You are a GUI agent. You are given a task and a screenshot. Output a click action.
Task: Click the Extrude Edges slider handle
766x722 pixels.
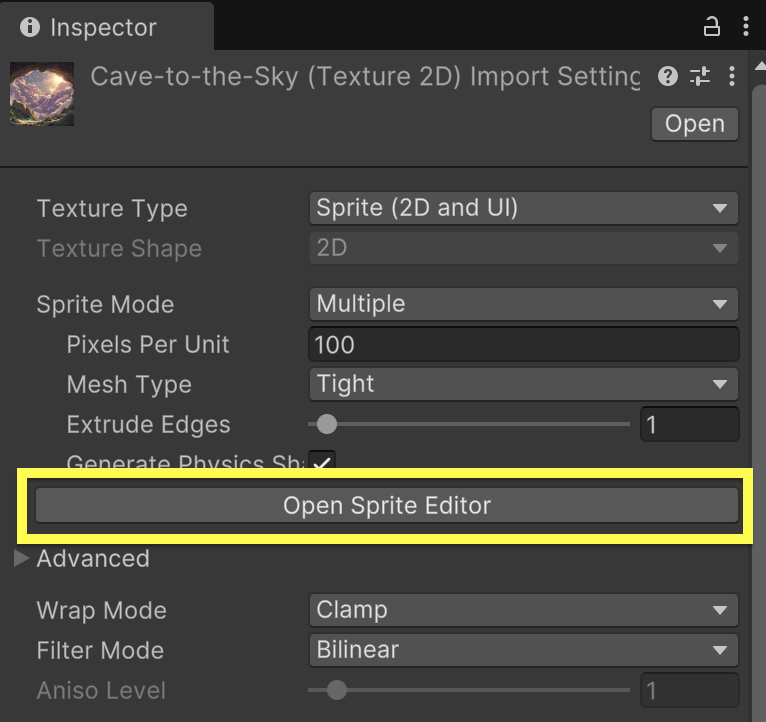[x=327, y=424]
